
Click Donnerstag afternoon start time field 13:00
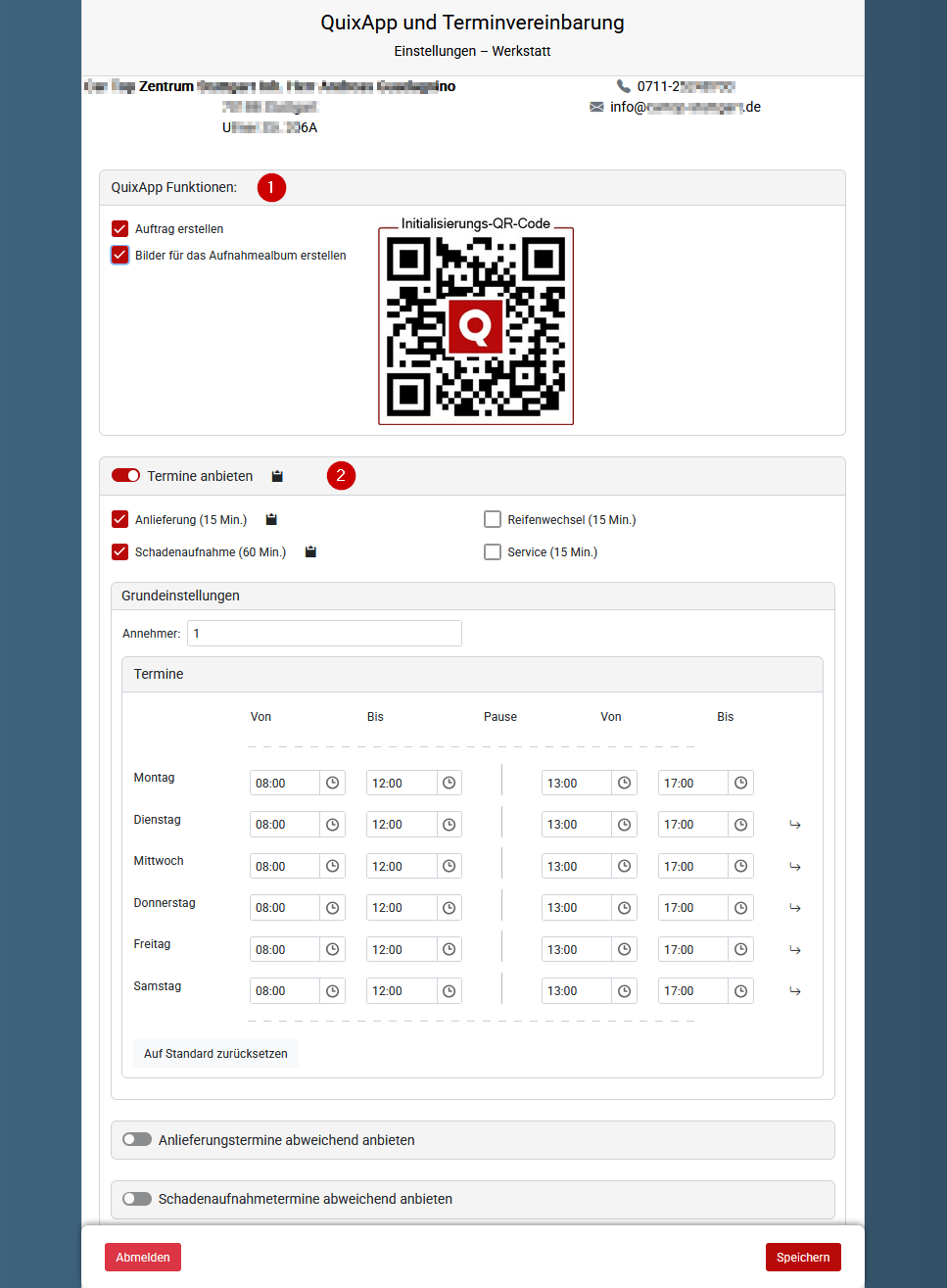pos(577,908)
